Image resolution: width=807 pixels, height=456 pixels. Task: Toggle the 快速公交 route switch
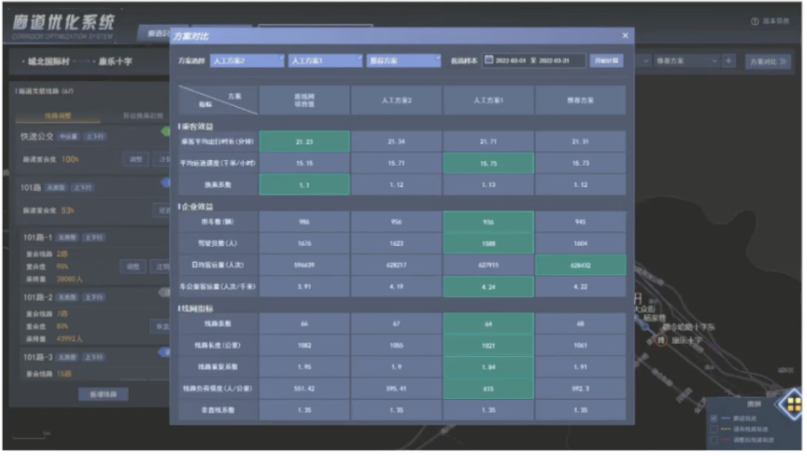tap(166, 132)
